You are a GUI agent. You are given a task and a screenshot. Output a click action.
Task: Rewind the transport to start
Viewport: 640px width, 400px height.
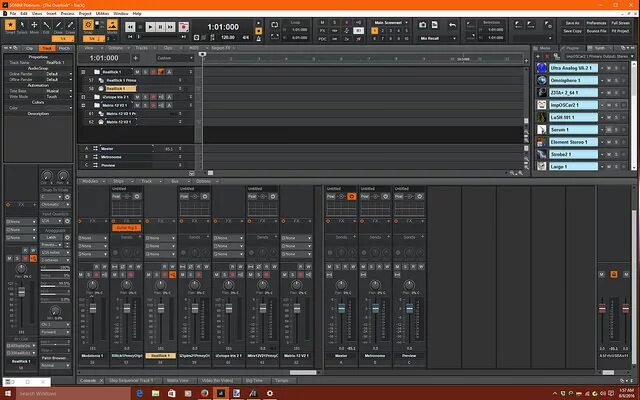[x=130, y=27]
